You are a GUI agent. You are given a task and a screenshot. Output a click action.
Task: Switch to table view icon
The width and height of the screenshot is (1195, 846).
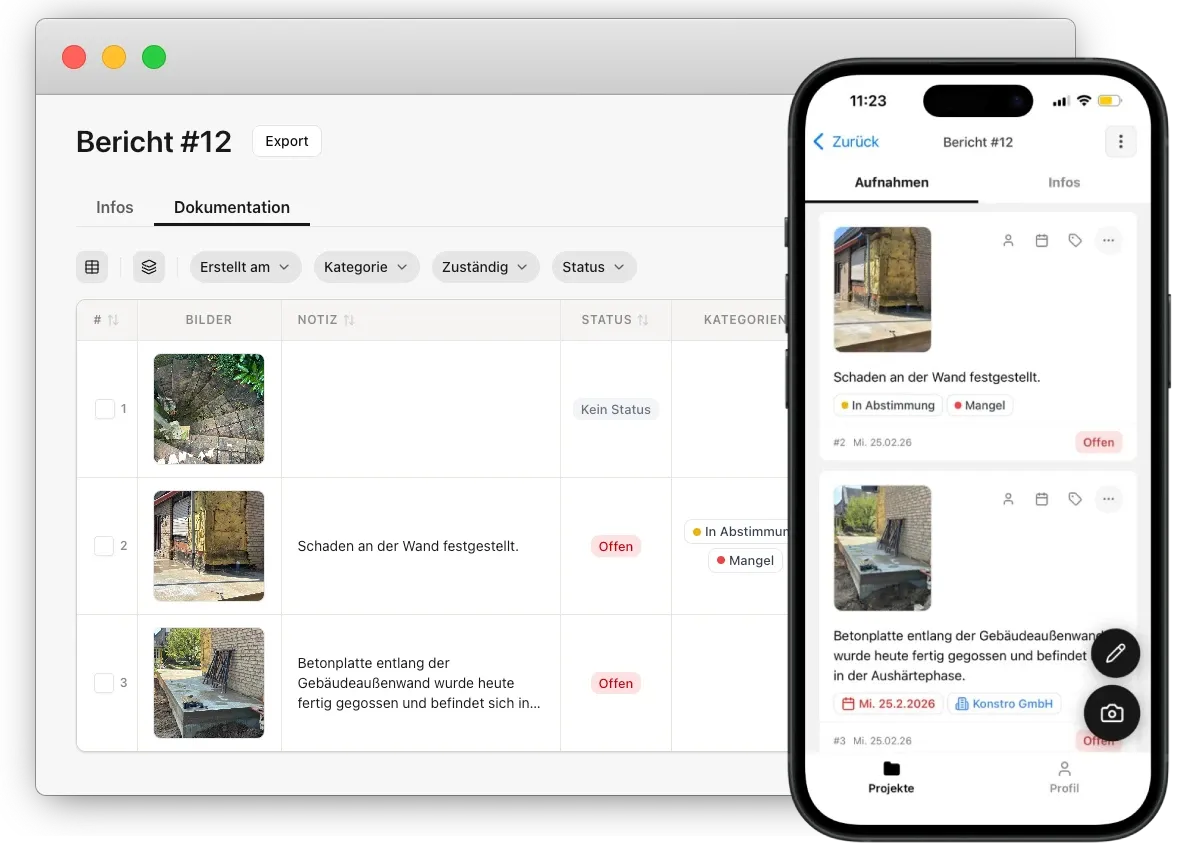coord(92,267)
